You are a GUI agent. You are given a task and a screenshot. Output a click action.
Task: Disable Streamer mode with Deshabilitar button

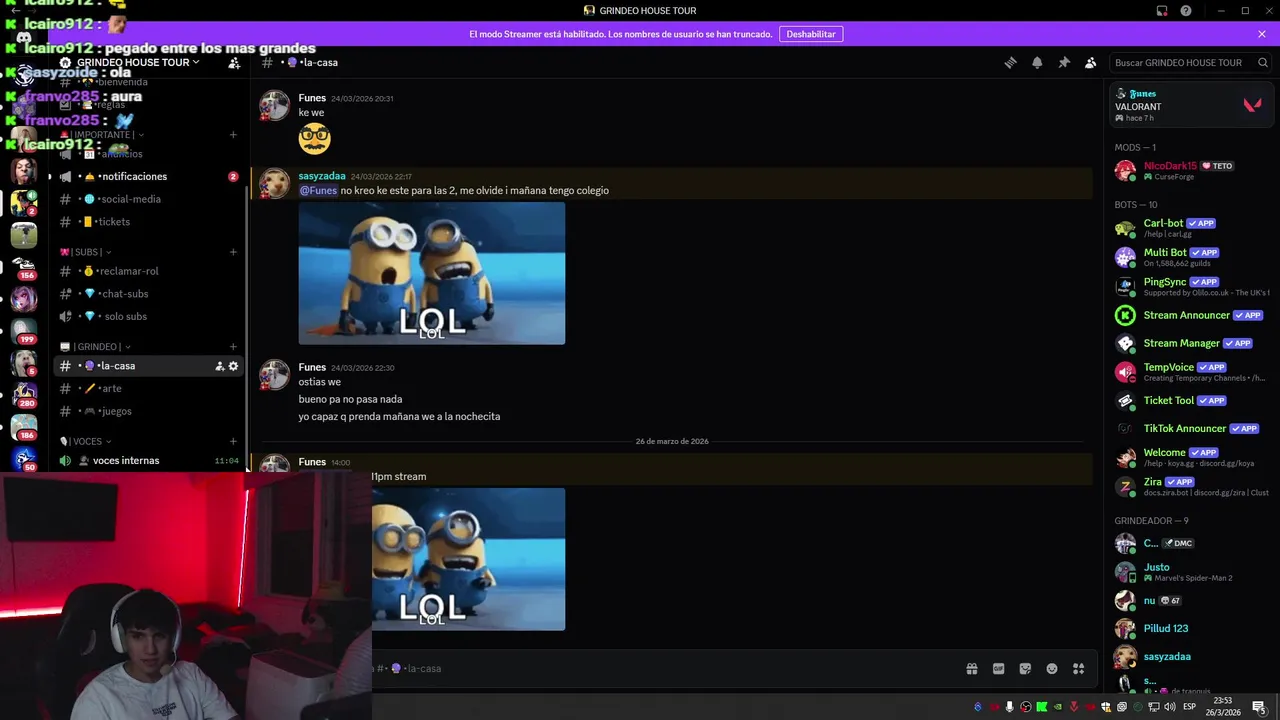click(811, 34)
